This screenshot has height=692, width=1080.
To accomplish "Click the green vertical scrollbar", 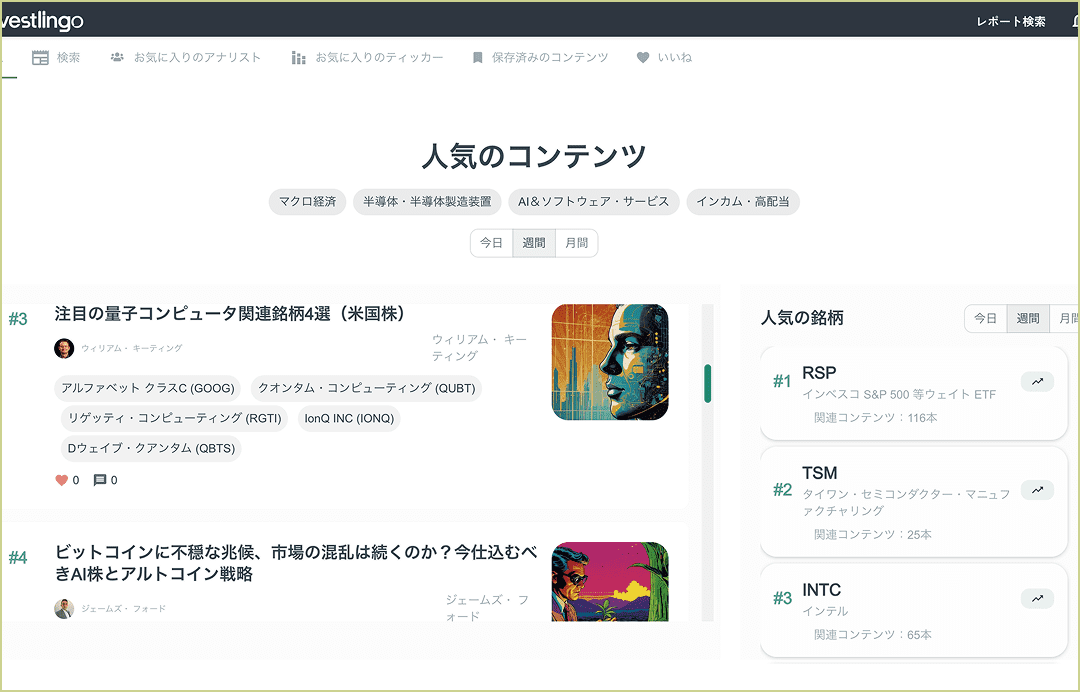I will [x=709, y=383].
